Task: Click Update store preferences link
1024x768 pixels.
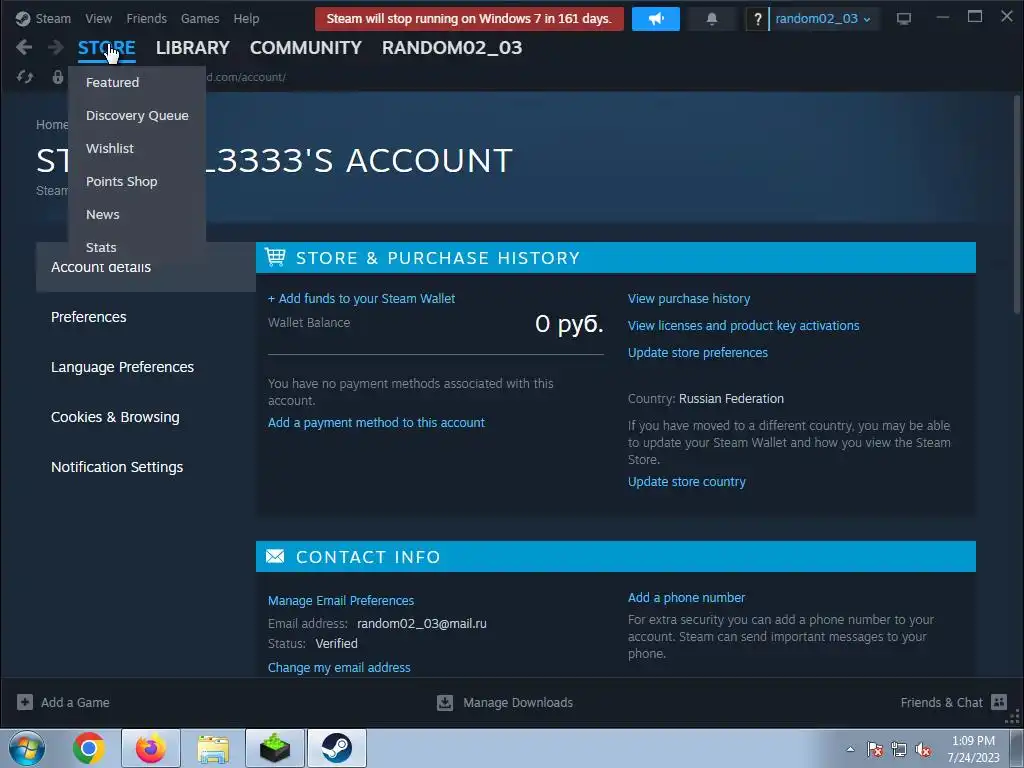Action: (697, 353)
